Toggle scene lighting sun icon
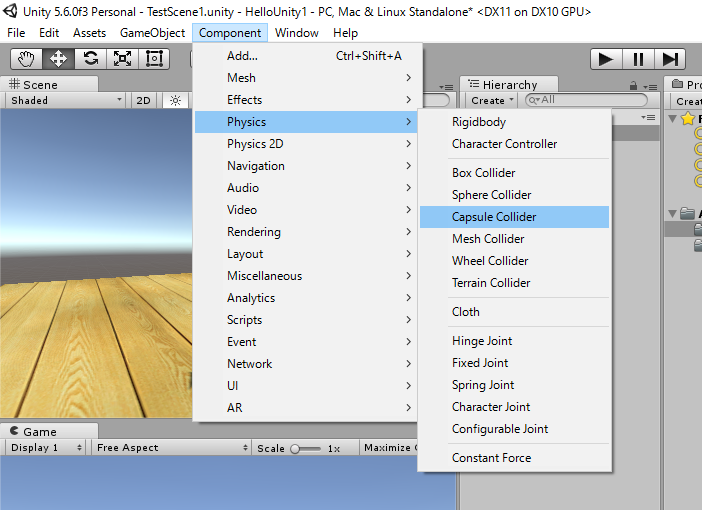 [175, 100]
